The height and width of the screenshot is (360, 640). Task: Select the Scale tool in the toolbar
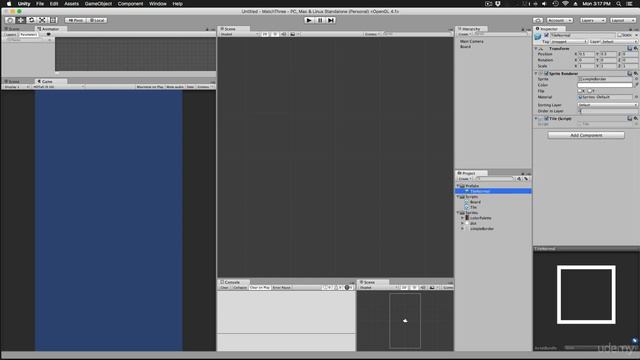point(42,20)
